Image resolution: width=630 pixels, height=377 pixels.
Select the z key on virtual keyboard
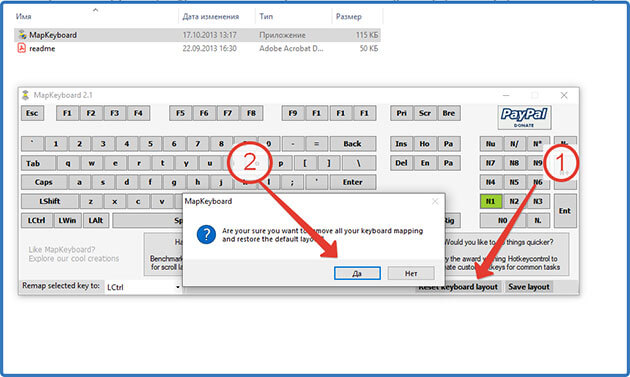[91, 201]
